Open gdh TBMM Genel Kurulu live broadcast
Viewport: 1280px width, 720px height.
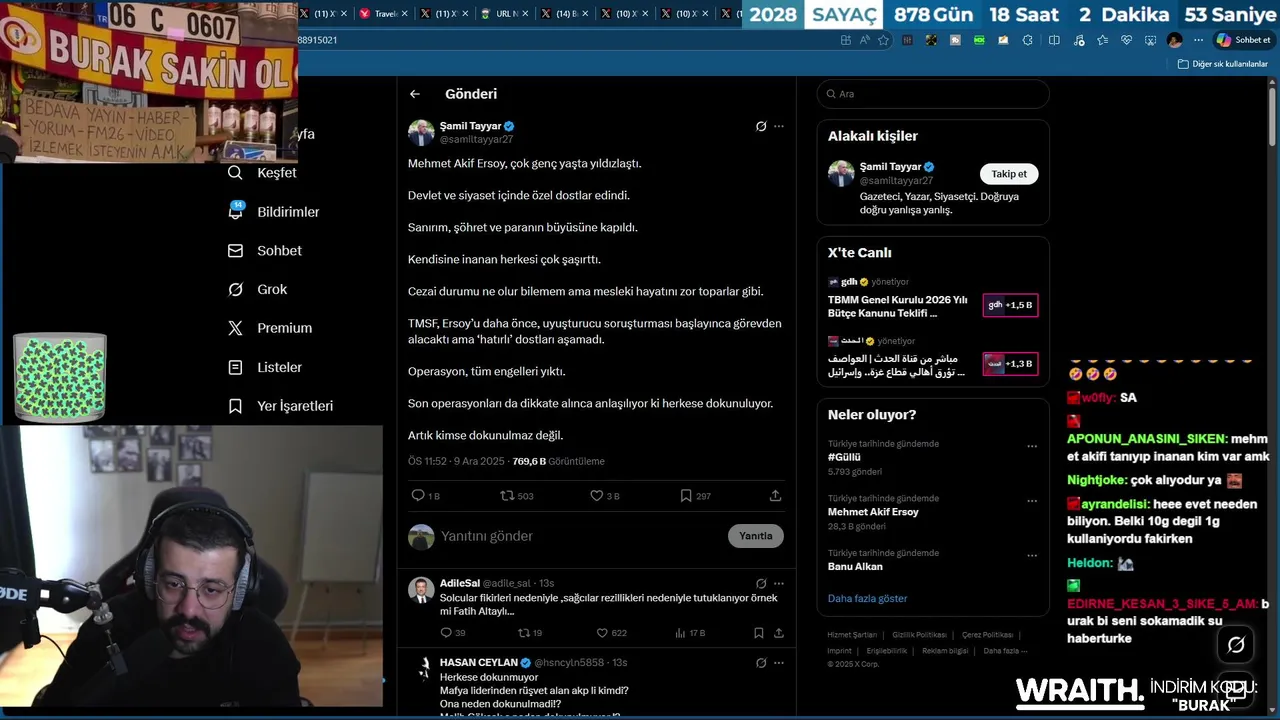(x=933, y=298)
